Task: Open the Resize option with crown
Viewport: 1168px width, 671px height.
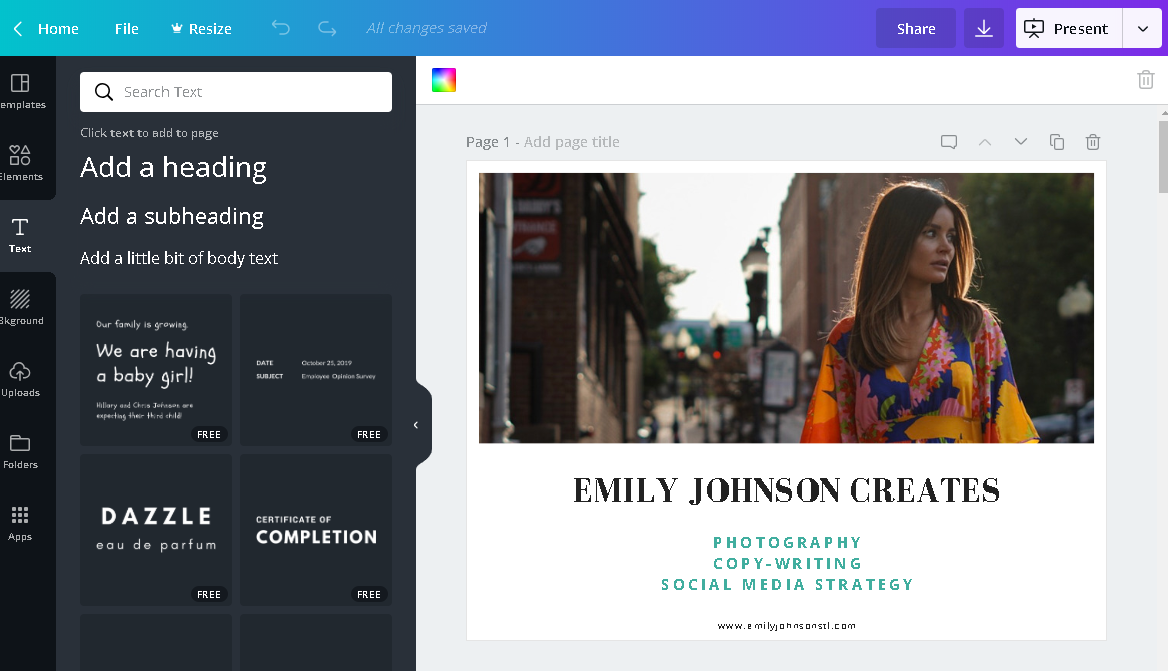Action: (x=201, y=29)
